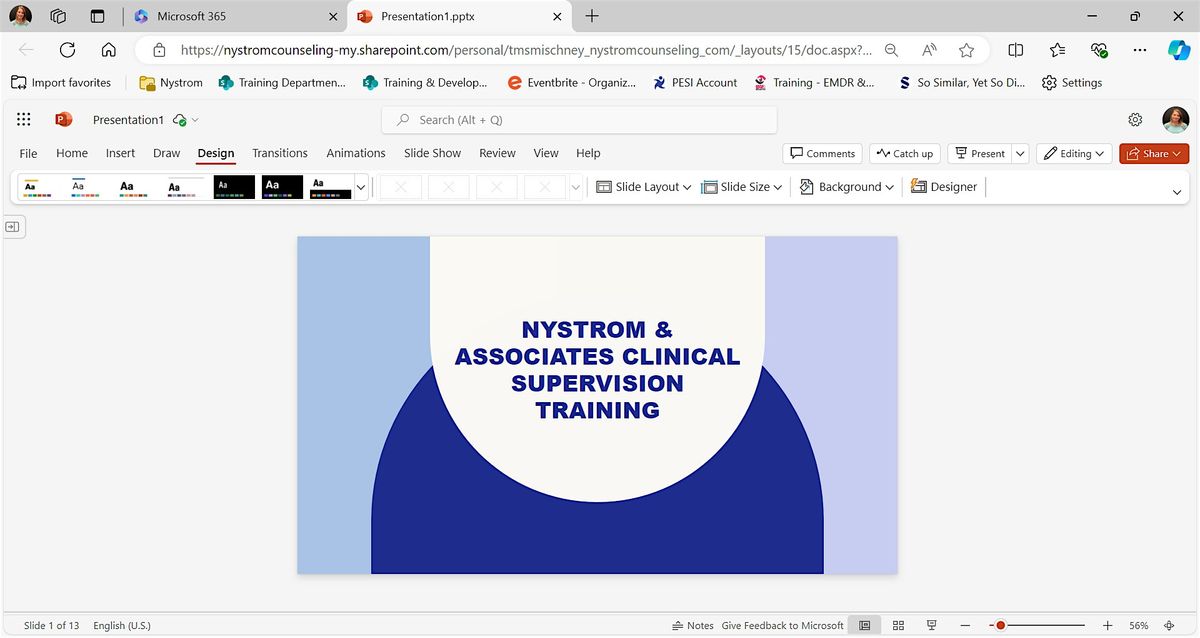Open PowerPoint settings gear icon
Viewport: 1200px width, 638px height.
[x=1135, y=119]
